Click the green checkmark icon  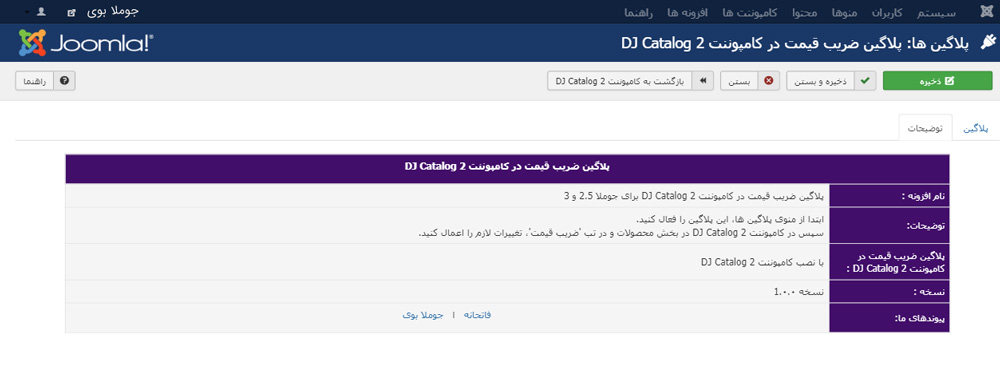coord(865,81)
